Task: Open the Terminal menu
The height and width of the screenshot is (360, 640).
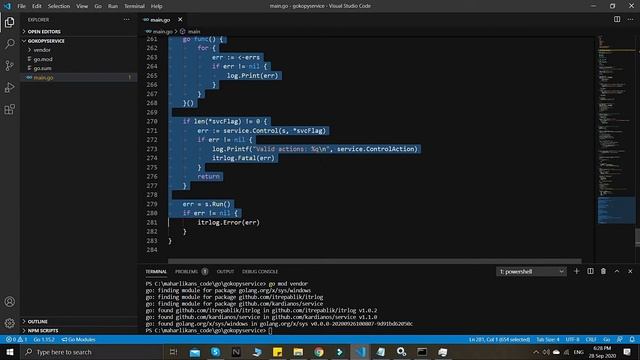Action: coord(134,6)
